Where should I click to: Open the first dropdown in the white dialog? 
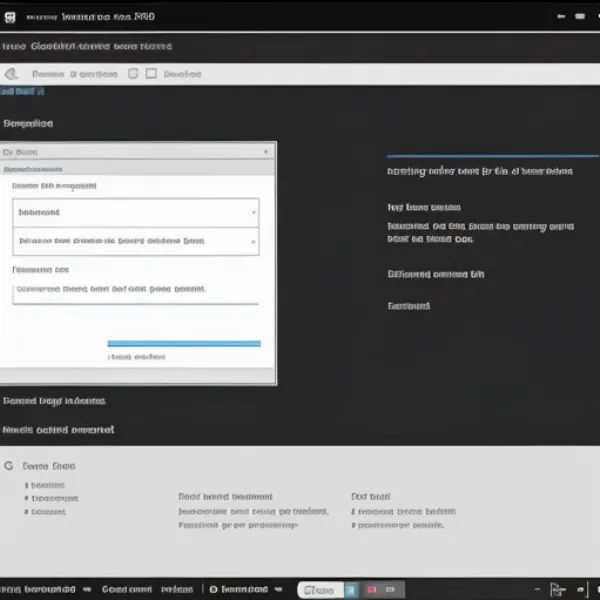click(x=136, y=213)
